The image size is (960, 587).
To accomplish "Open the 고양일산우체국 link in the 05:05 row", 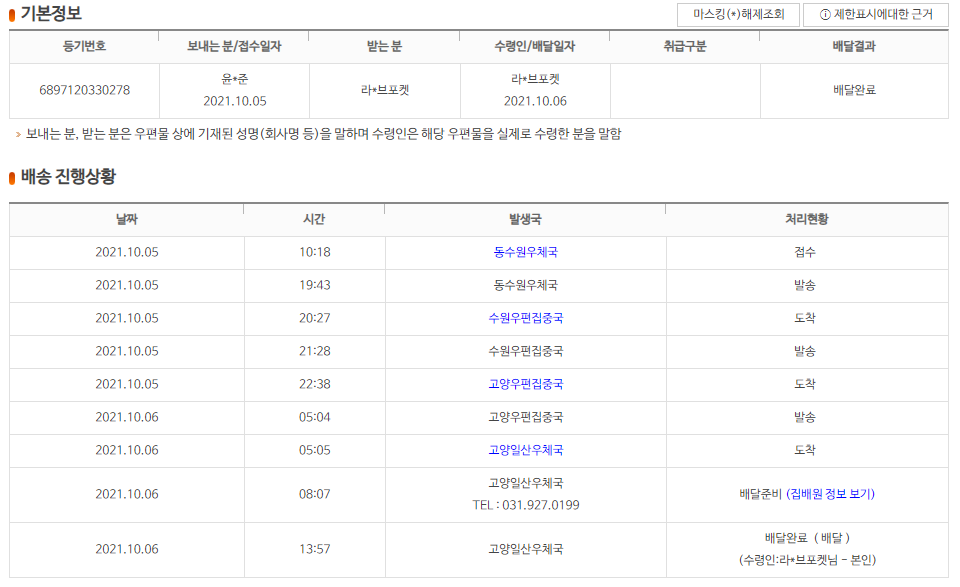I will 525,451.
